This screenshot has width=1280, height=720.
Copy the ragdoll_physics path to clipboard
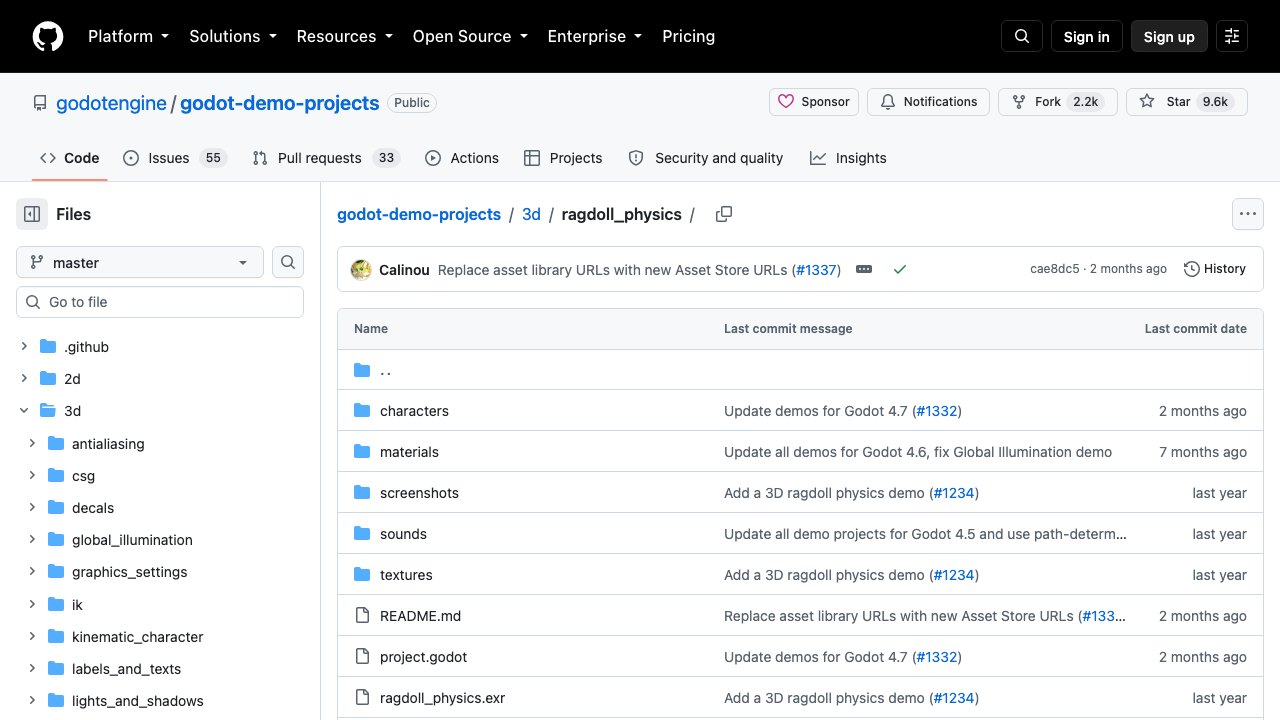(724, 214)
